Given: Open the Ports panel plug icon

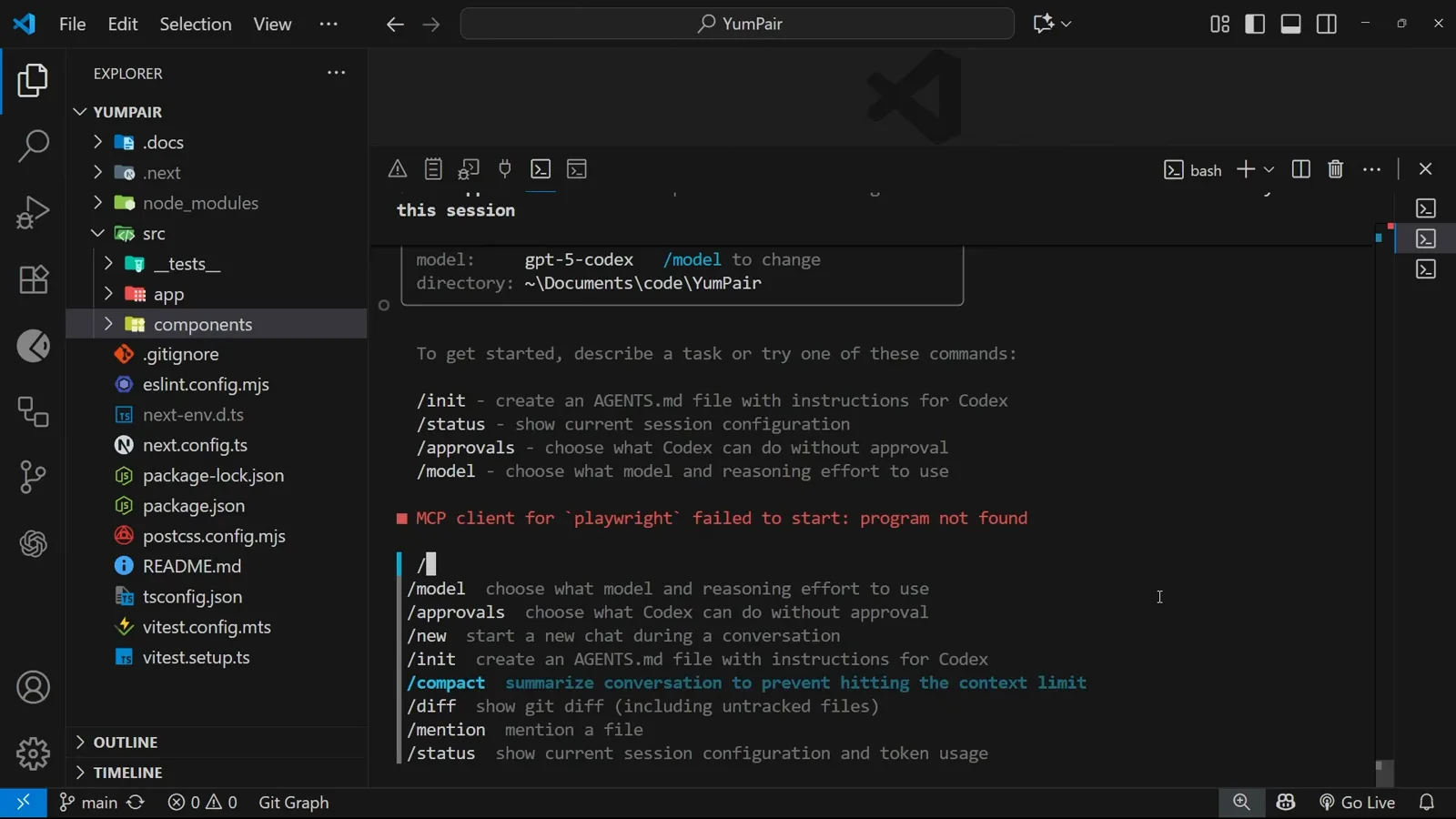Looking at the screenshot, I should (505, 169).
